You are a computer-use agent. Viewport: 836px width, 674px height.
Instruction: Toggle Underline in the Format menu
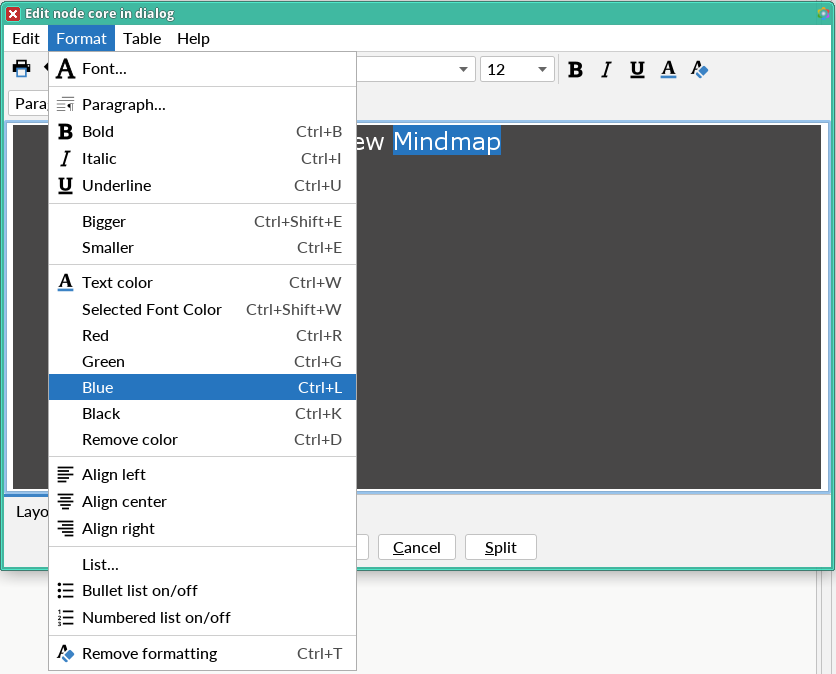point(116,186)
